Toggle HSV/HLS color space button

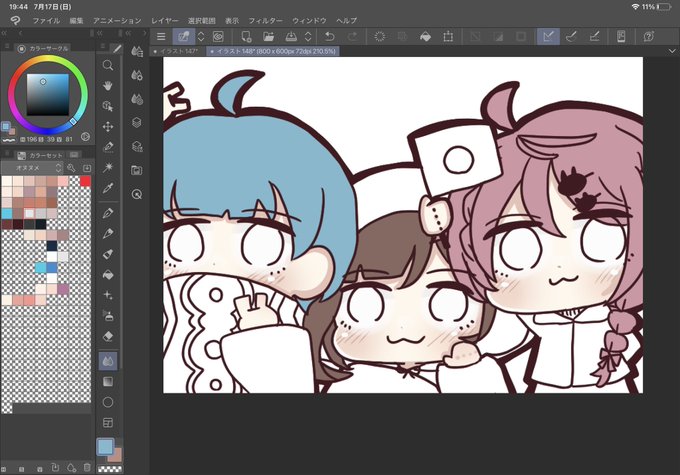85,137
